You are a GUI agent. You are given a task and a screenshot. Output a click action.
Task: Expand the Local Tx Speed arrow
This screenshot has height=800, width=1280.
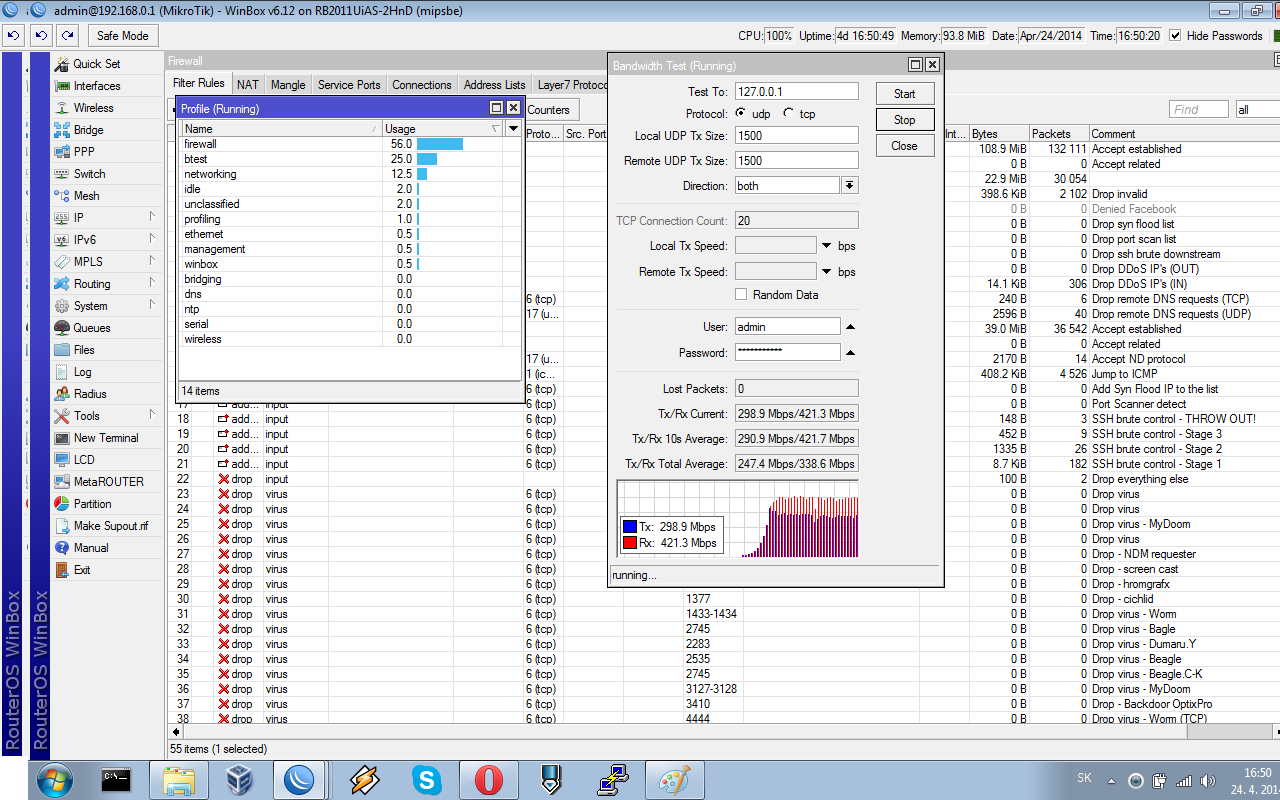coord(827,246)
